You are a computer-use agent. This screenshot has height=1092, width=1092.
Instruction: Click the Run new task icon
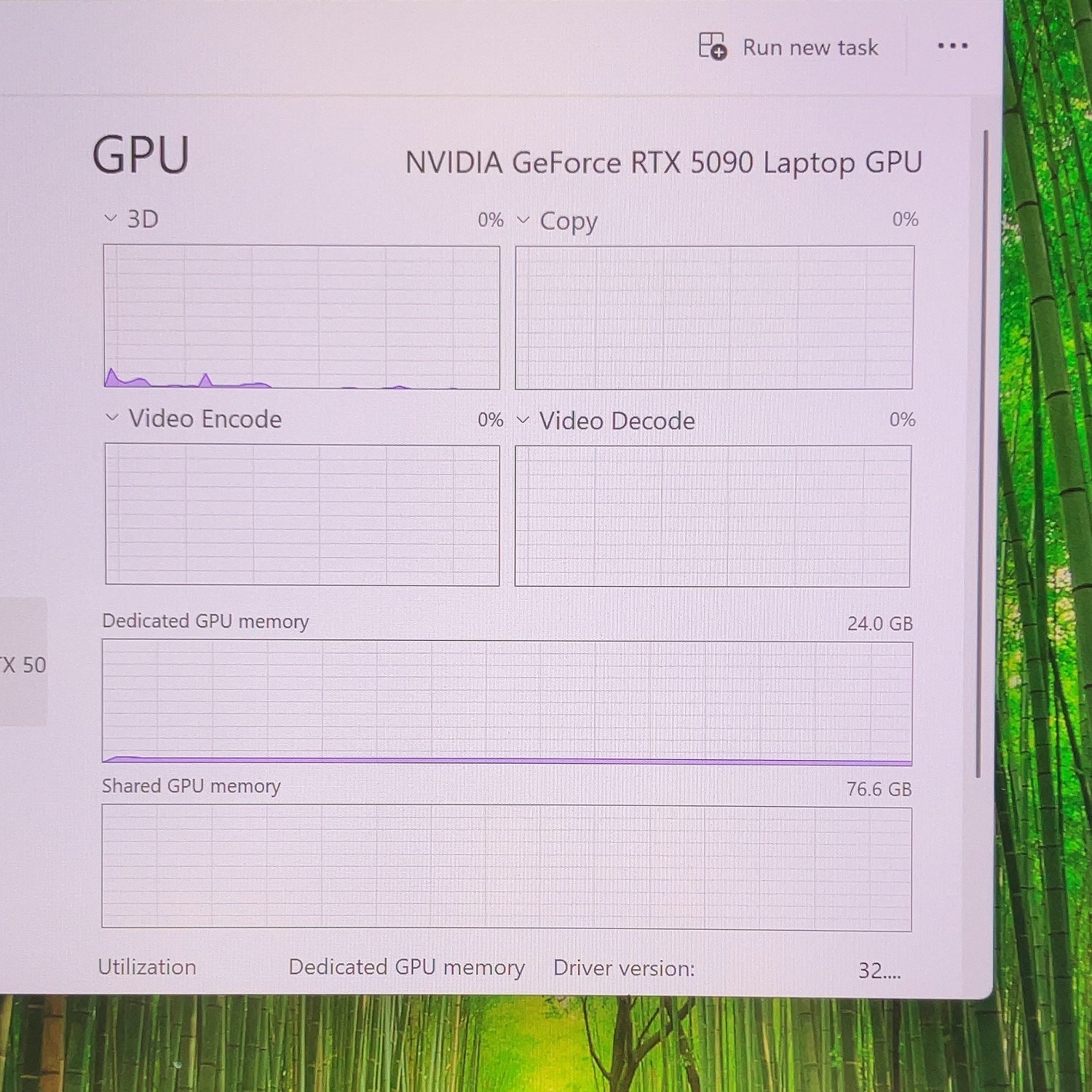(x=712, y=47)
